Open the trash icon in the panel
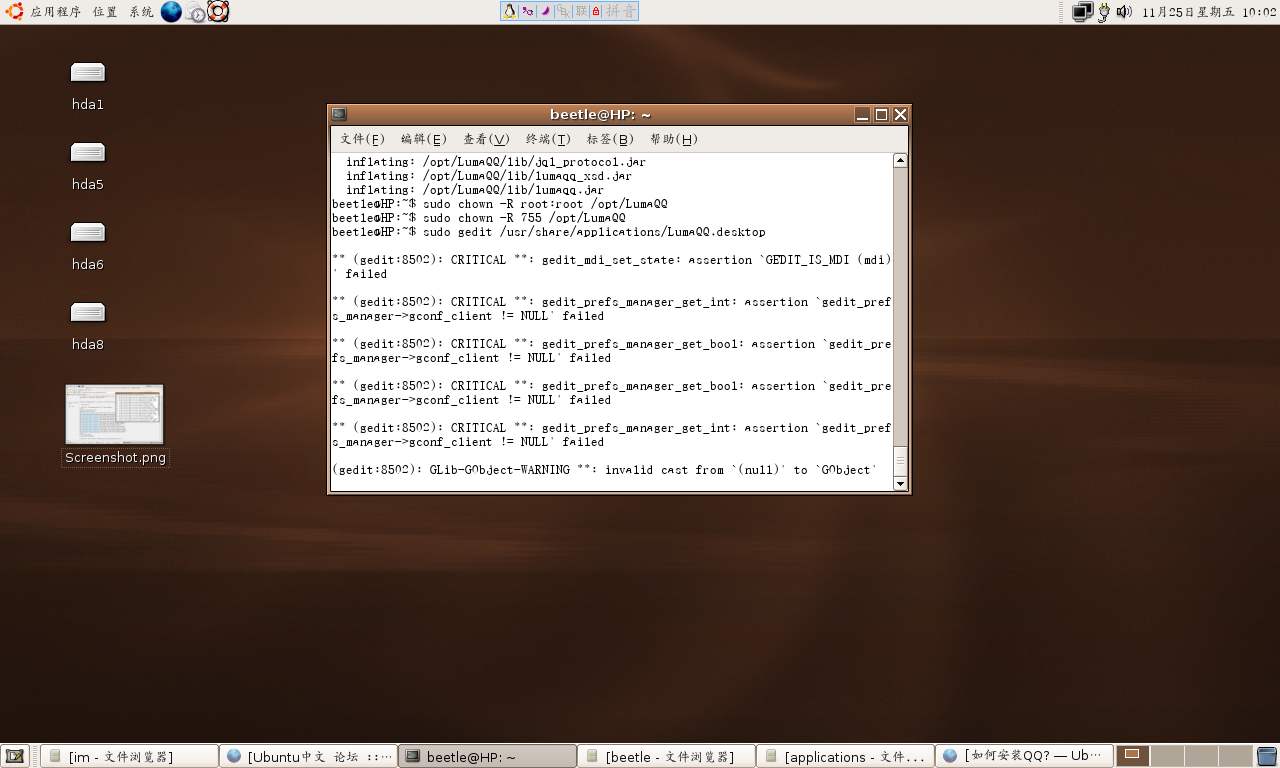This screenshot has width=1280, height=768. point(1267,756)
